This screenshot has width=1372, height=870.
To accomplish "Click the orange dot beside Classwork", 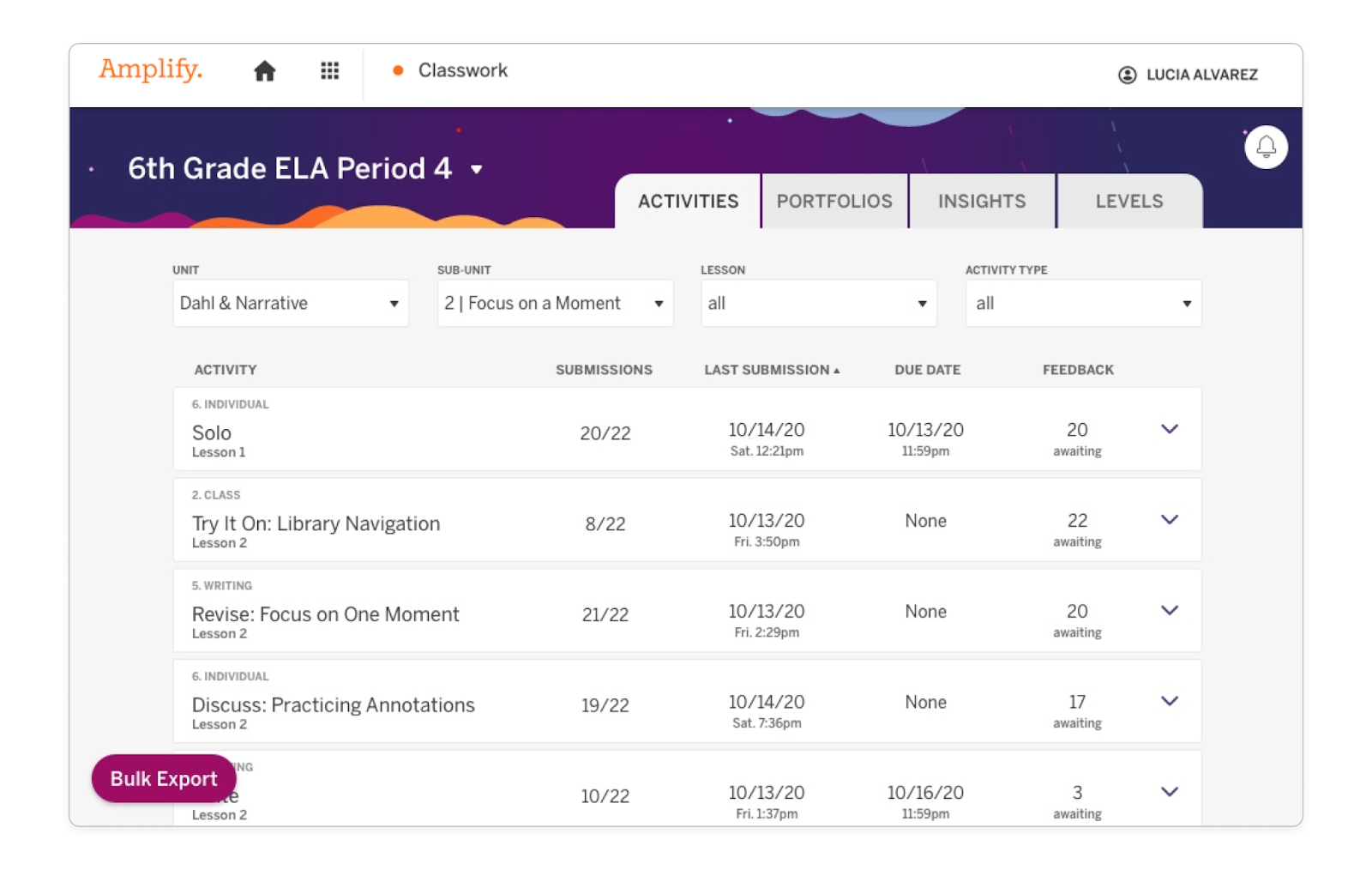I will click(398, 71).
